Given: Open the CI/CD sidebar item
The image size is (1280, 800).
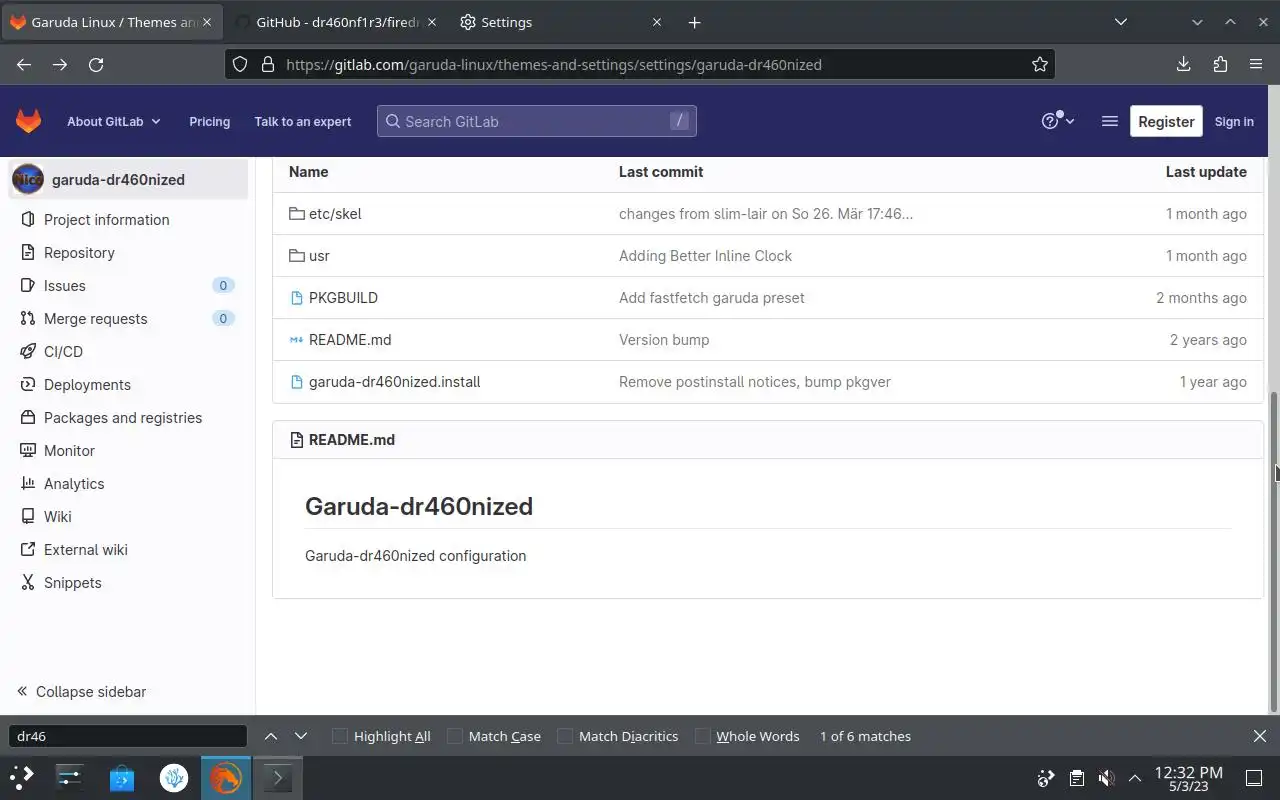Looking at the screenshot, I should point(128,352).
